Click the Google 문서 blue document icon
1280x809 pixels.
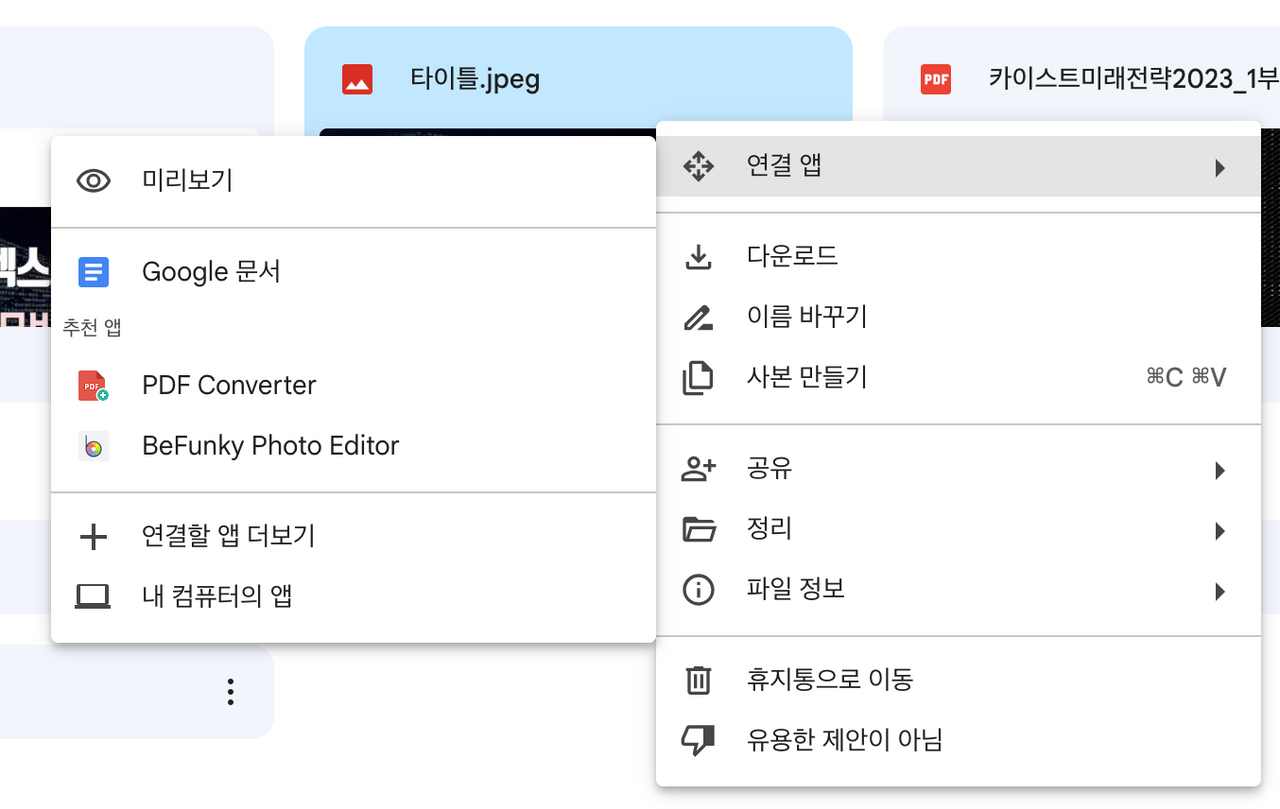click(93, 271)
